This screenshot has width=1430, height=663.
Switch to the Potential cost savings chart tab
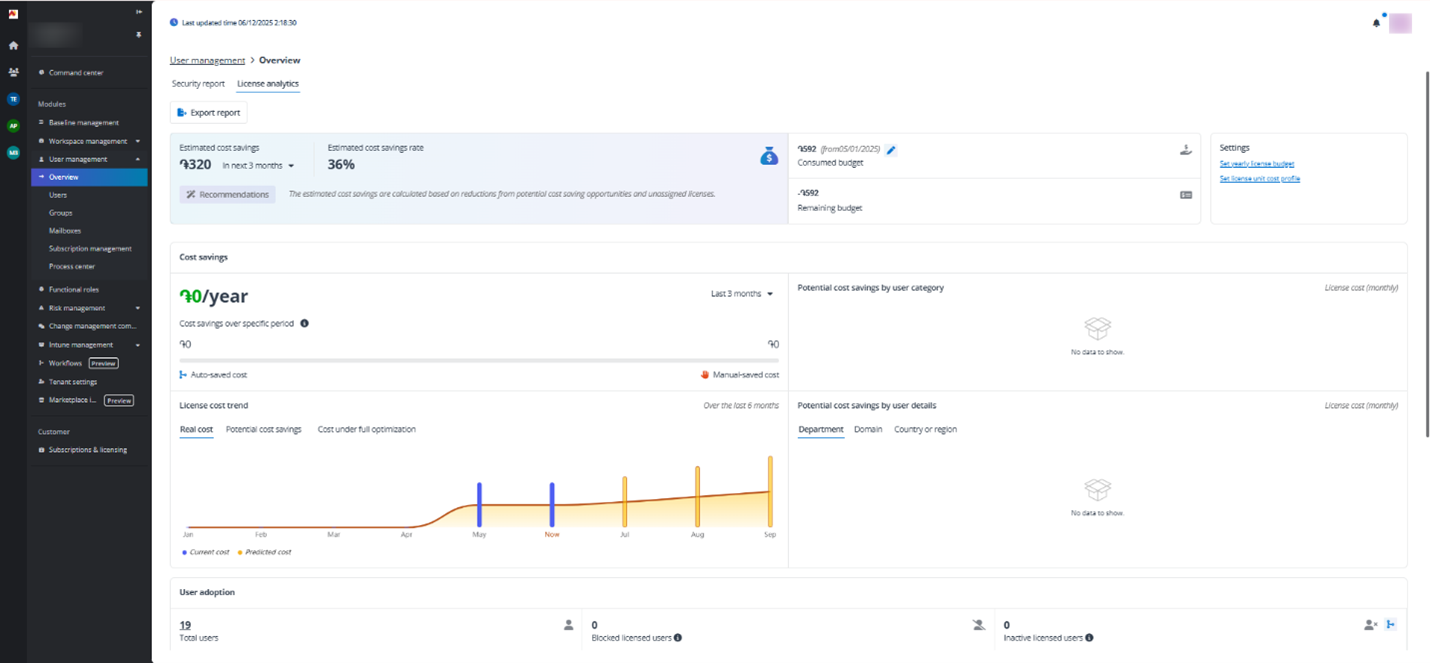[x=264, y=429]
